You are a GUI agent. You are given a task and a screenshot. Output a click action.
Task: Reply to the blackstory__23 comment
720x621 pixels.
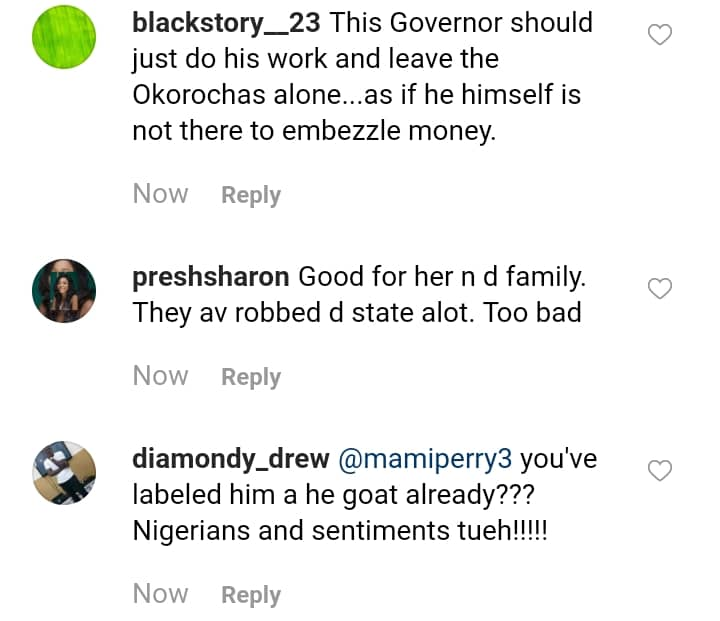click(x=251, y=195)
